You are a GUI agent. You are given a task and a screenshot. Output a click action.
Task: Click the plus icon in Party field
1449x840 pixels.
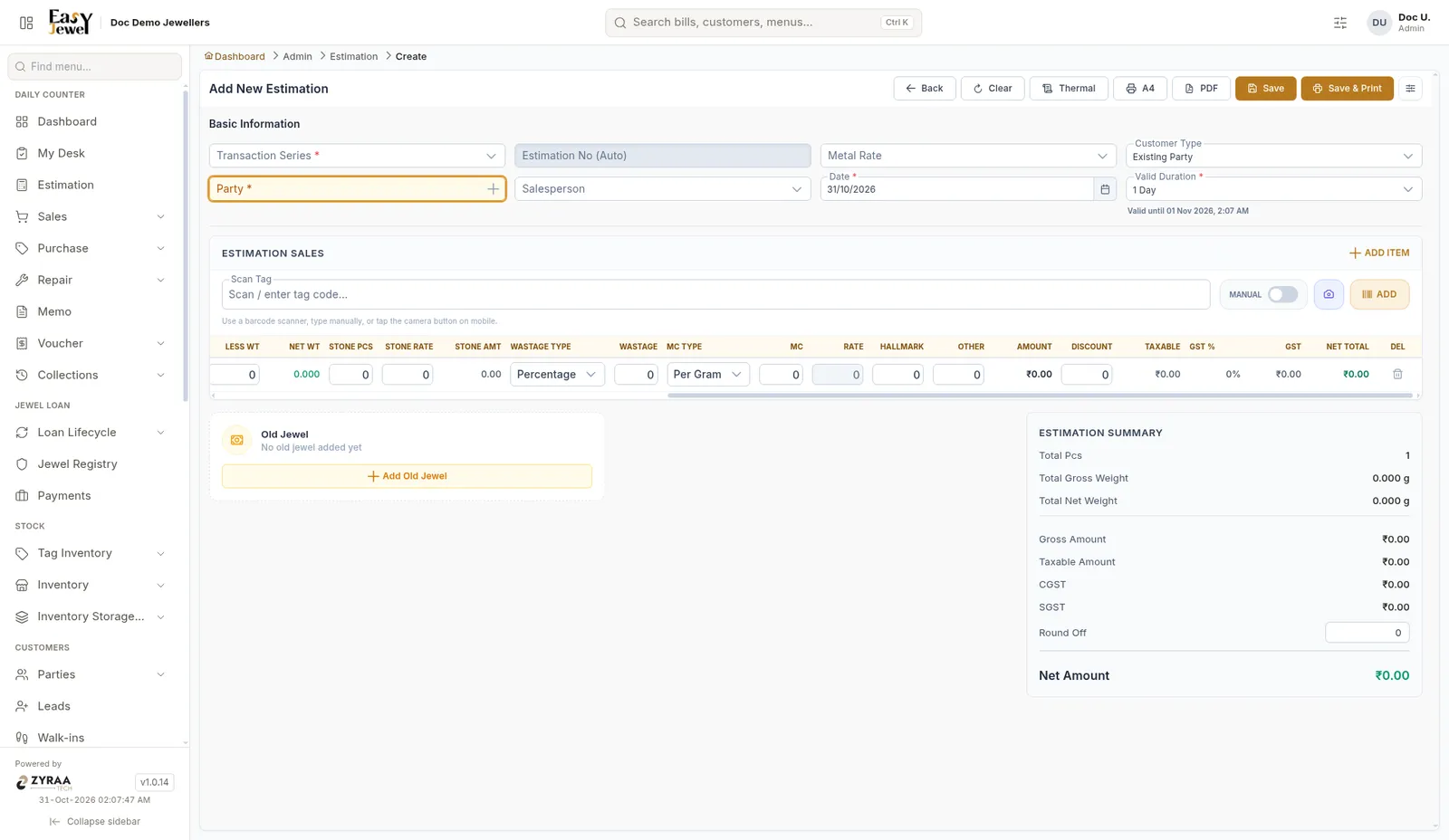[493, 189]
